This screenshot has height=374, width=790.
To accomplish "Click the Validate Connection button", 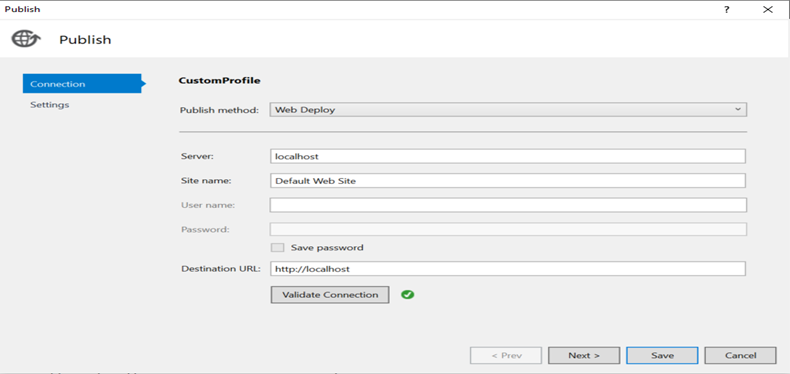I will tap(330, 295).
